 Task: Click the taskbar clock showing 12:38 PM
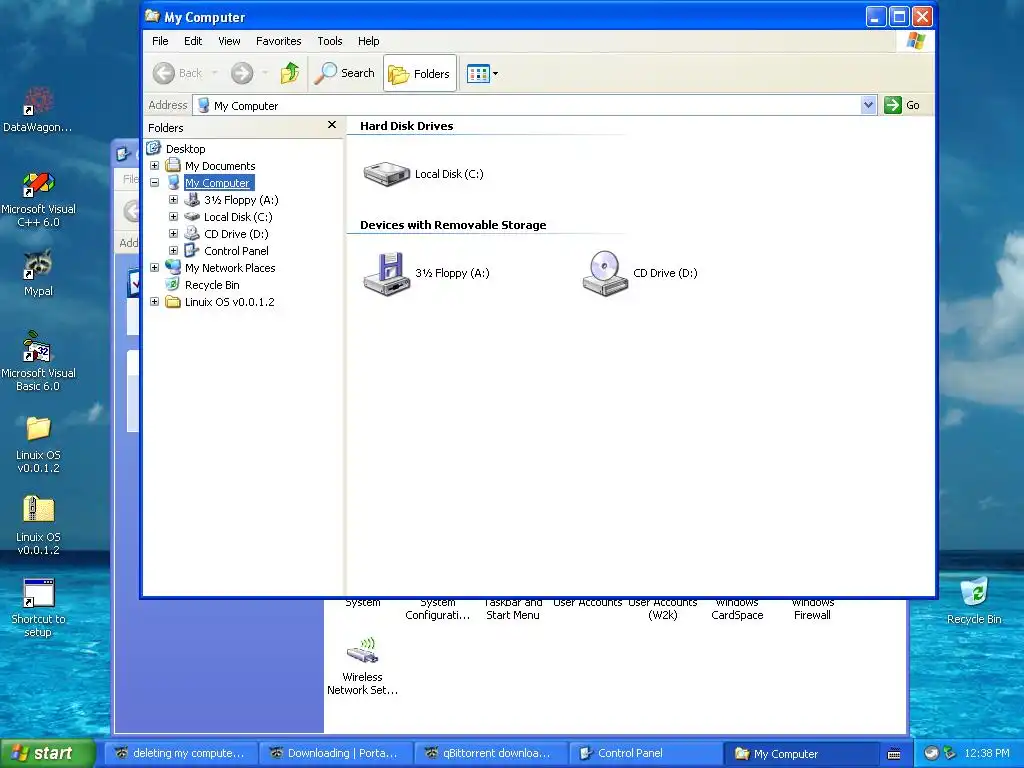pyautogui.click(x=987, y=753)
